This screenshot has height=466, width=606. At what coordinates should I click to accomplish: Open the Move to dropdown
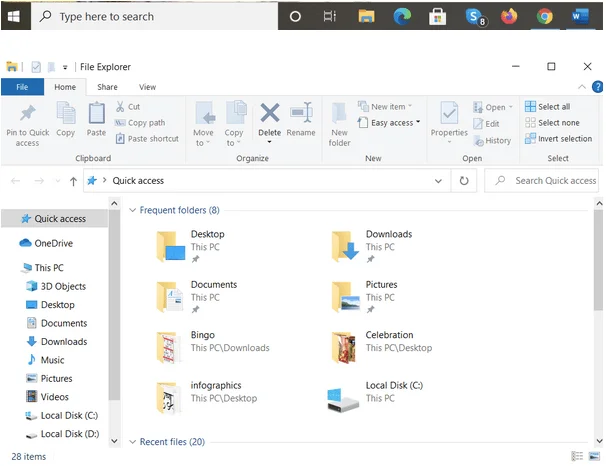[x=203, y=124]
